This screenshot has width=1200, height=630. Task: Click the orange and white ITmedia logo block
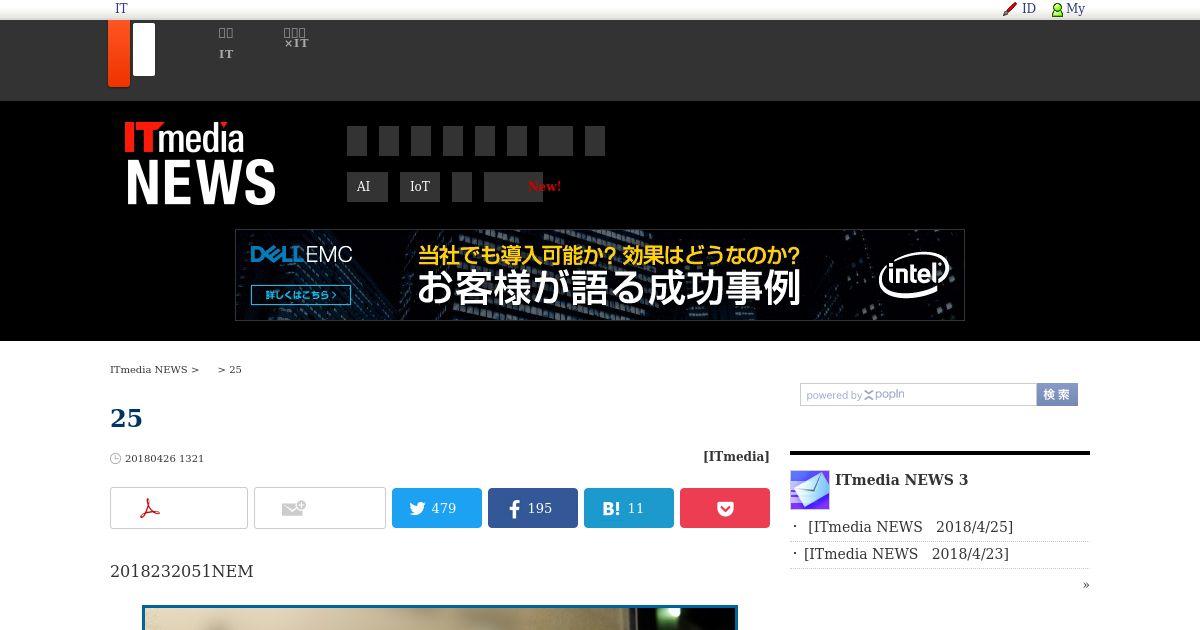pyautogui.click(x=132, y=54)
